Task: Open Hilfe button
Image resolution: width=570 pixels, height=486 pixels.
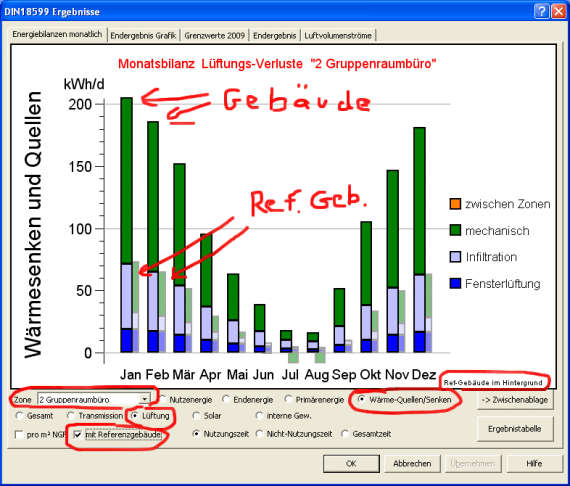Action: click(x=534, y=463)
